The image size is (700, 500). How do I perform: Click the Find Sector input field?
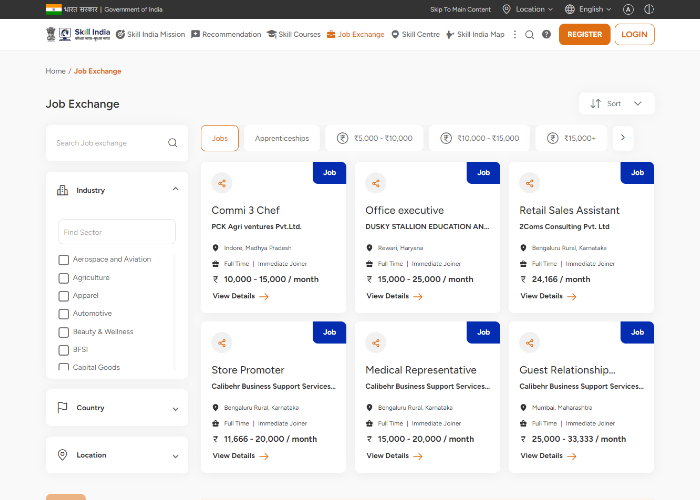pos(117,232)
